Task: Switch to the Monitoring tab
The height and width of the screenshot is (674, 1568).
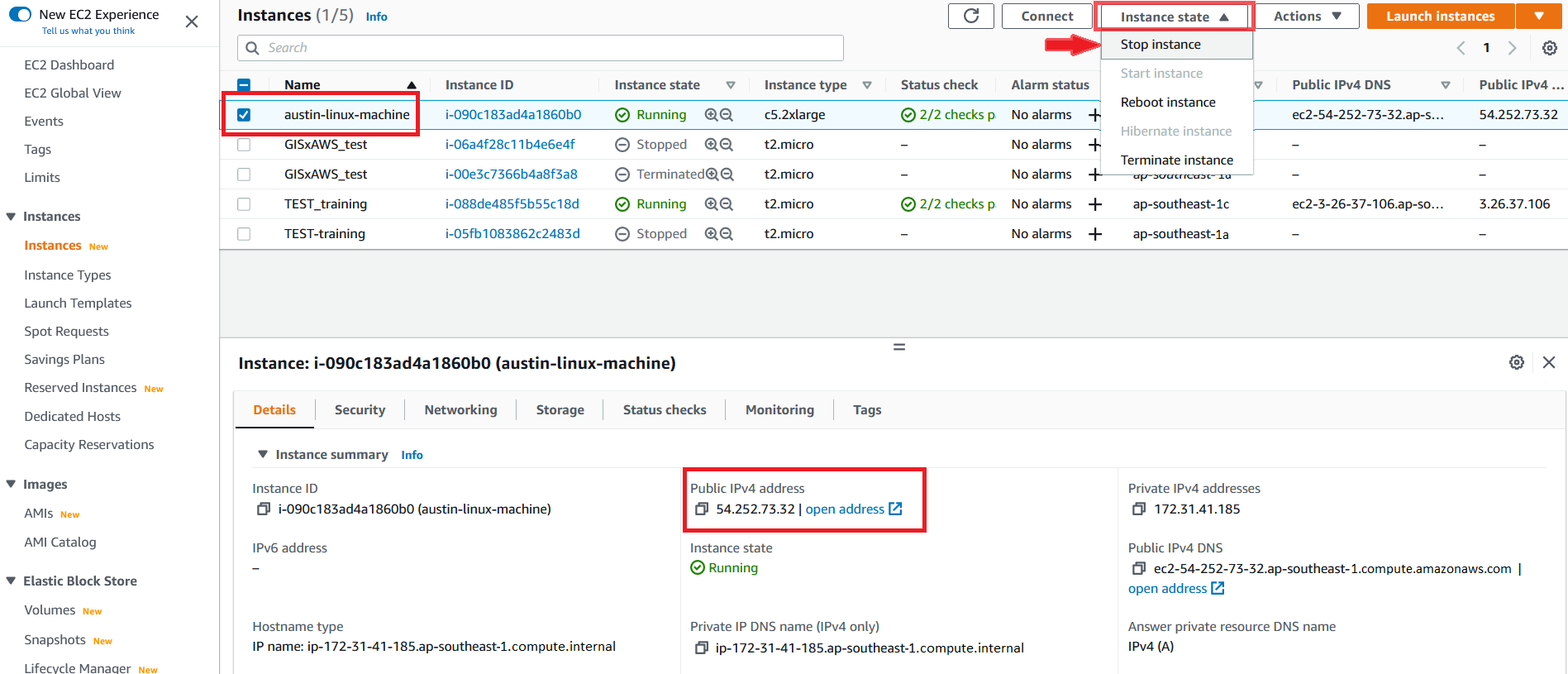Action: click(779, 410)
